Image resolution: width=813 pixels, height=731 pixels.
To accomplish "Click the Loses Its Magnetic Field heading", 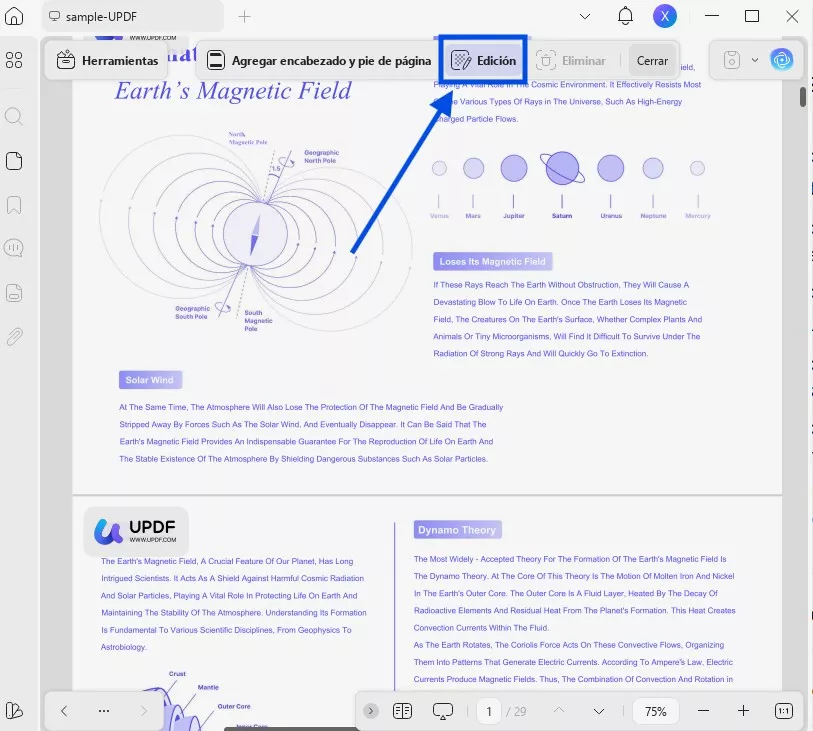I will click(493, 261).
